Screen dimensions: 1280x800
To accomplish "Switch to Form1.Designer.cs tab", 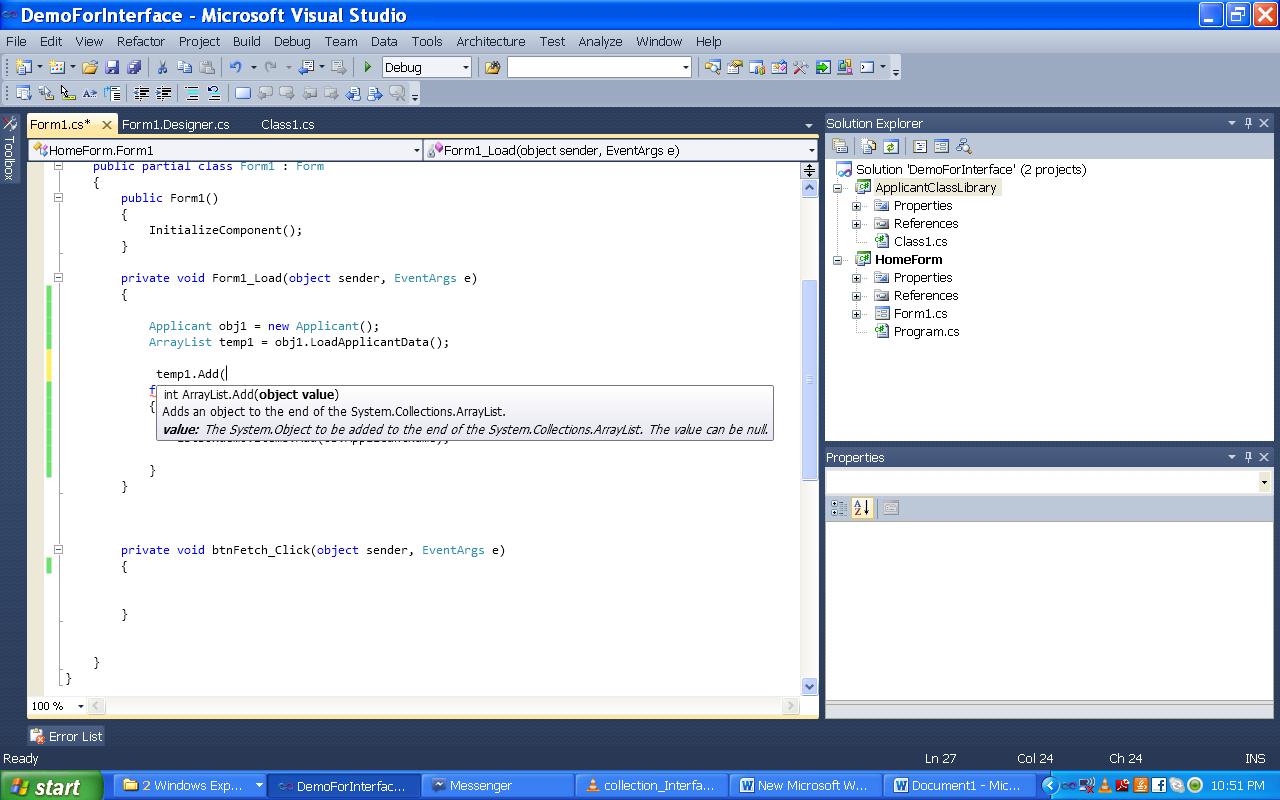I will [x=176, y=124].
